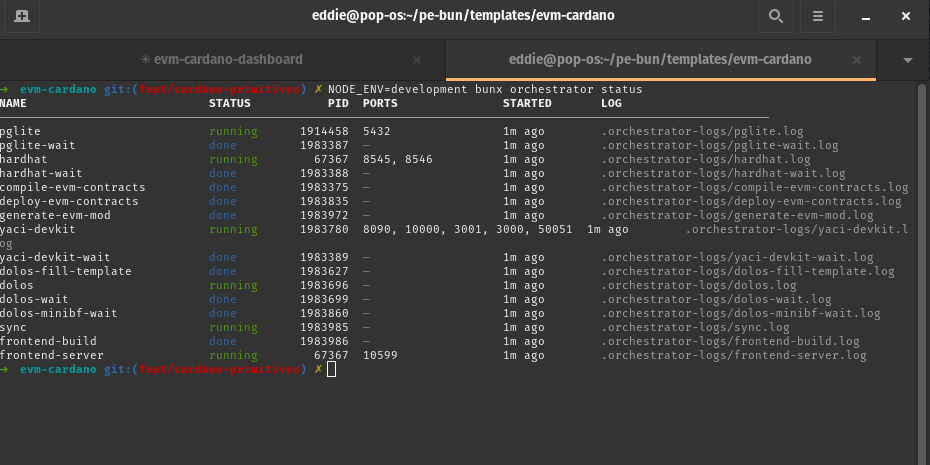Click the compile-evm-contracts.log path
This screenshot has height=465, width=930.
754,187
